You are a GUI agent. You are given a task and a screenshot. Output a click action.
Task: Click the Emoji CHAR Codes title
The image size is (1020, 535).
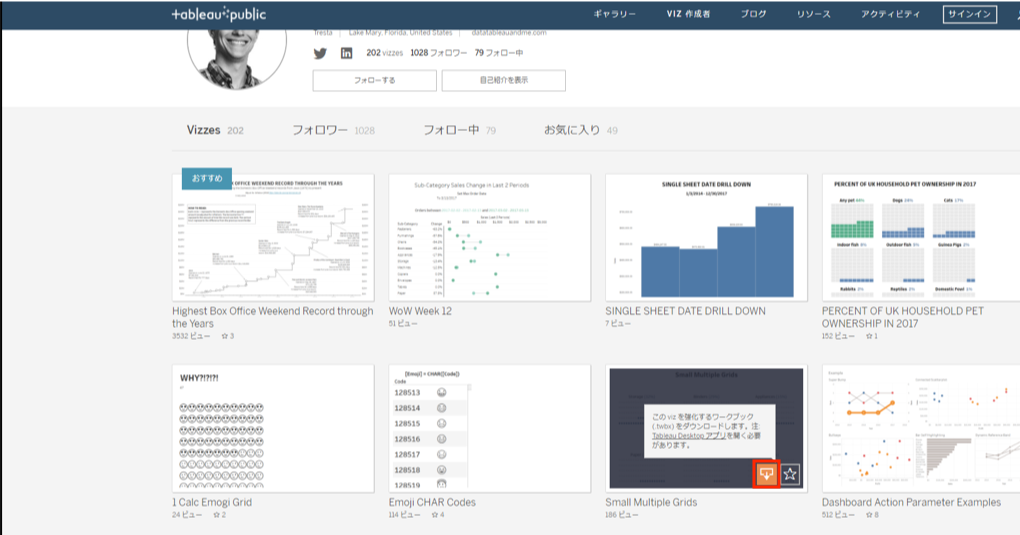pos(432,502)
